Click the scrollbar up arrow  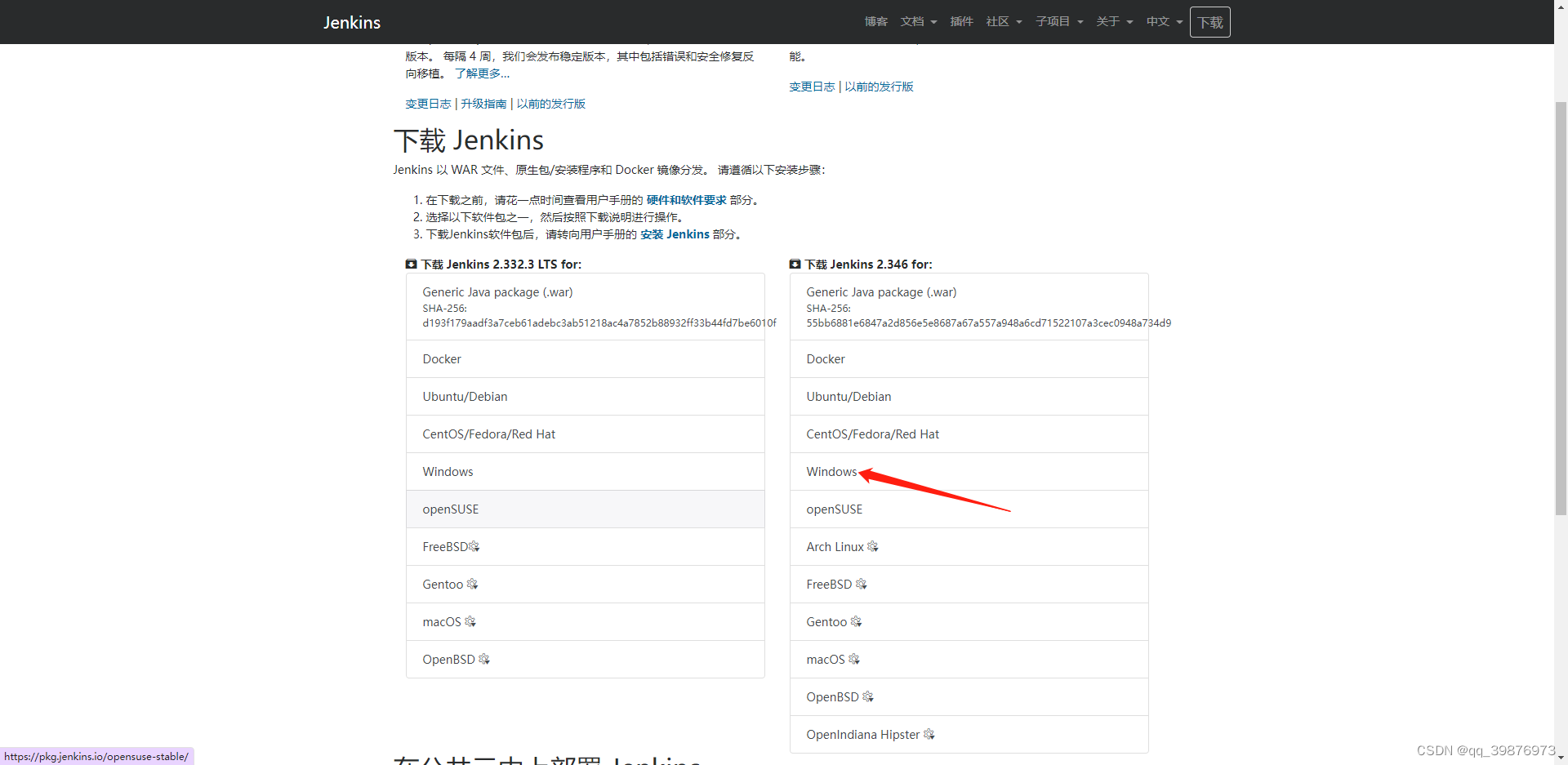tap(1561, 7)
